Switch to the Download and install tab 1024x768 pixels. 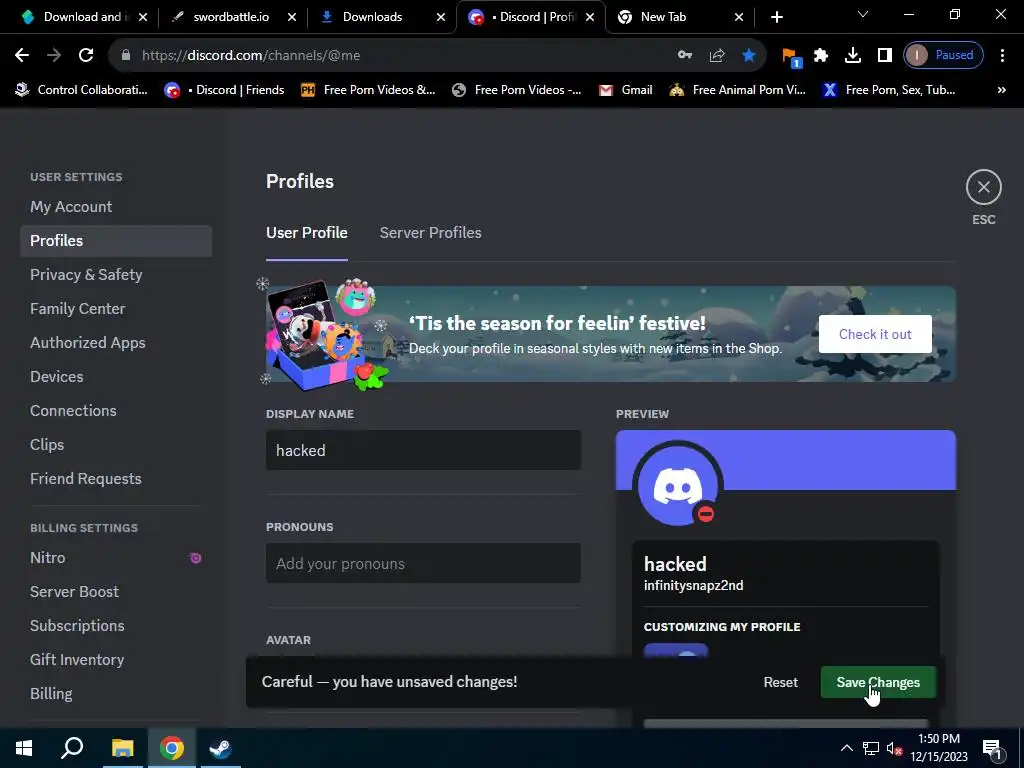click(84, 17)
